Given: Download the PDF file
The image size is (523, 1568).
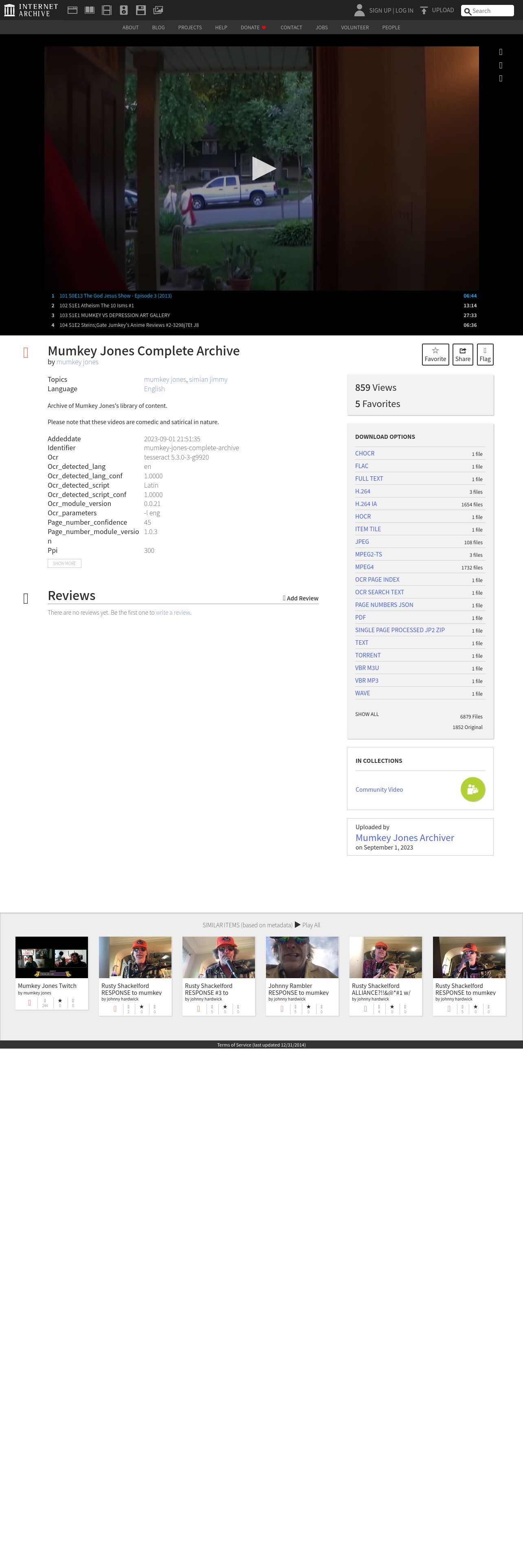Looking at the screenshot, I should pos(360,617).
